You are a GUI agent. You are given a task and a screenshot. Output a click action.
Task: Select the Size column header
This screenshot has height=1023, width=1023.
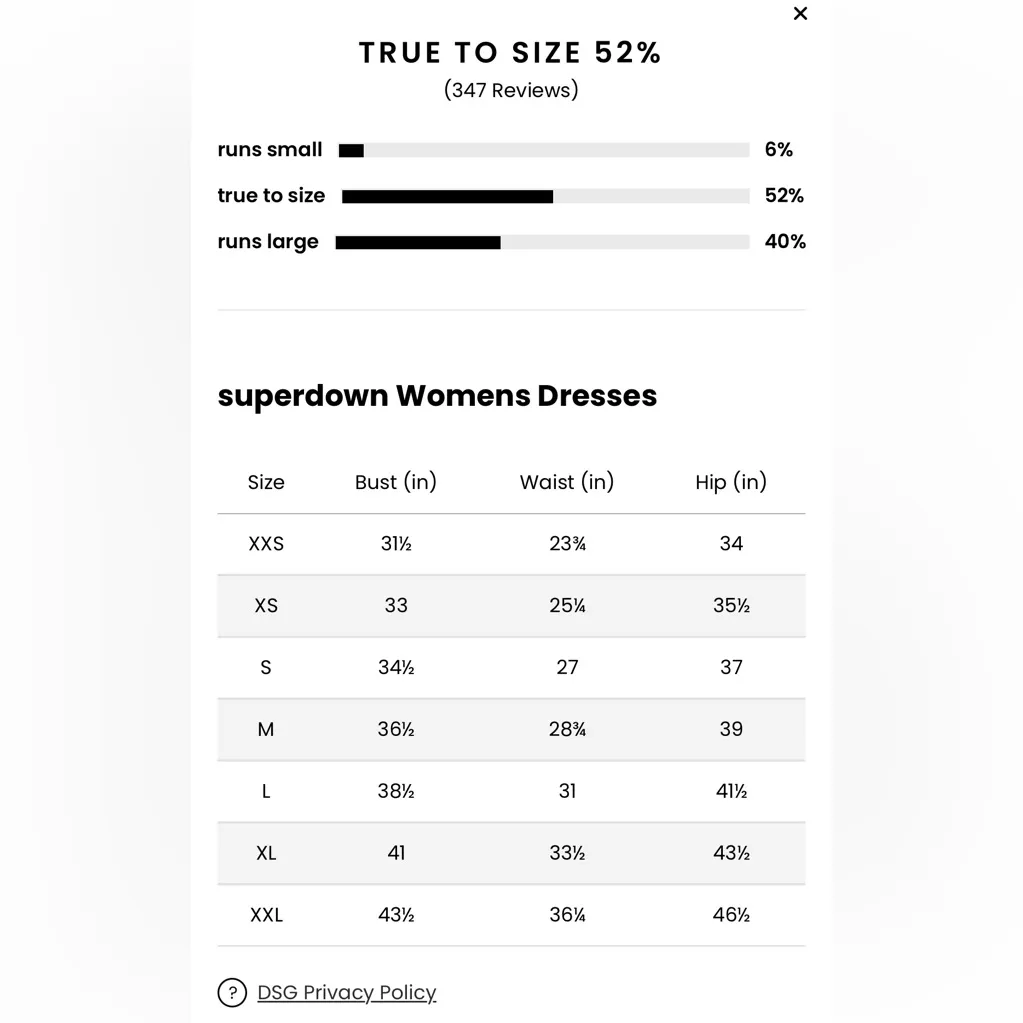click(x=266, y=482)
